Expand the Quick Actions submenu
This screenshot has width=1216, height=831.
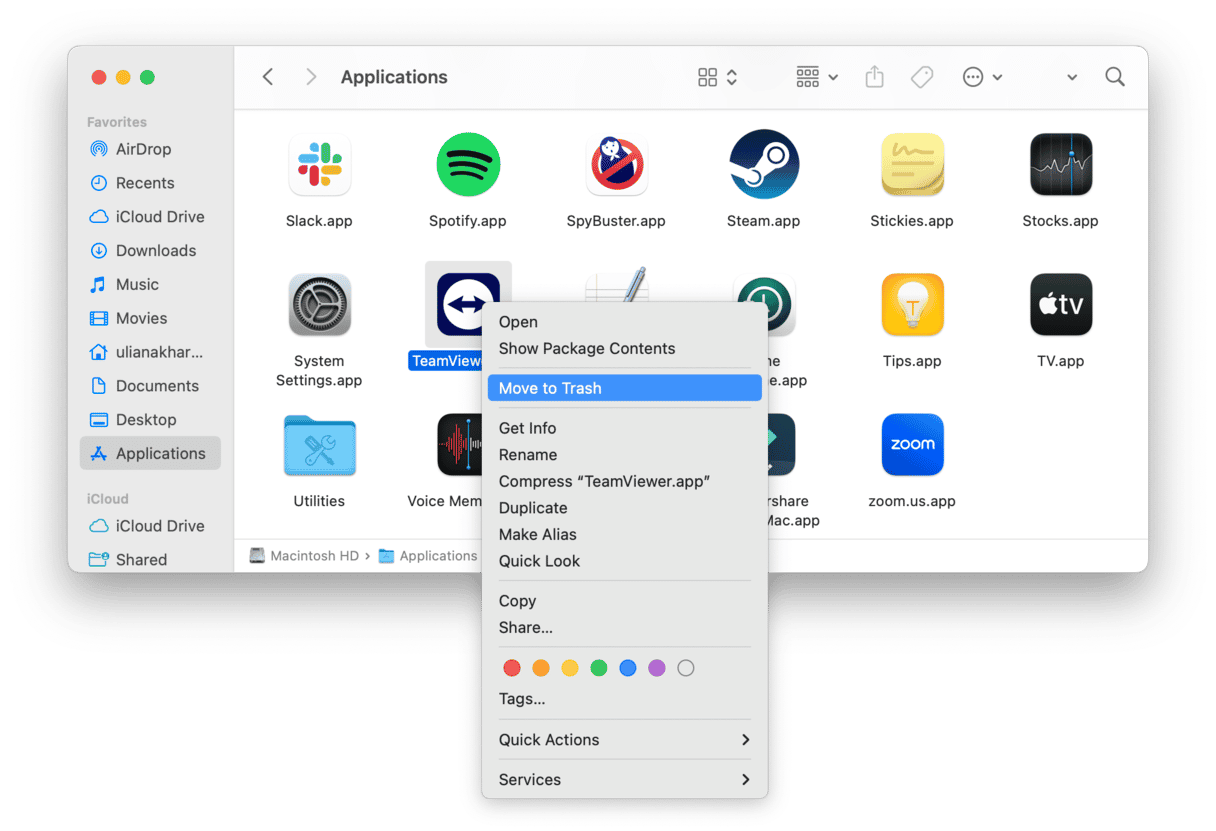(x=624, y=740)
